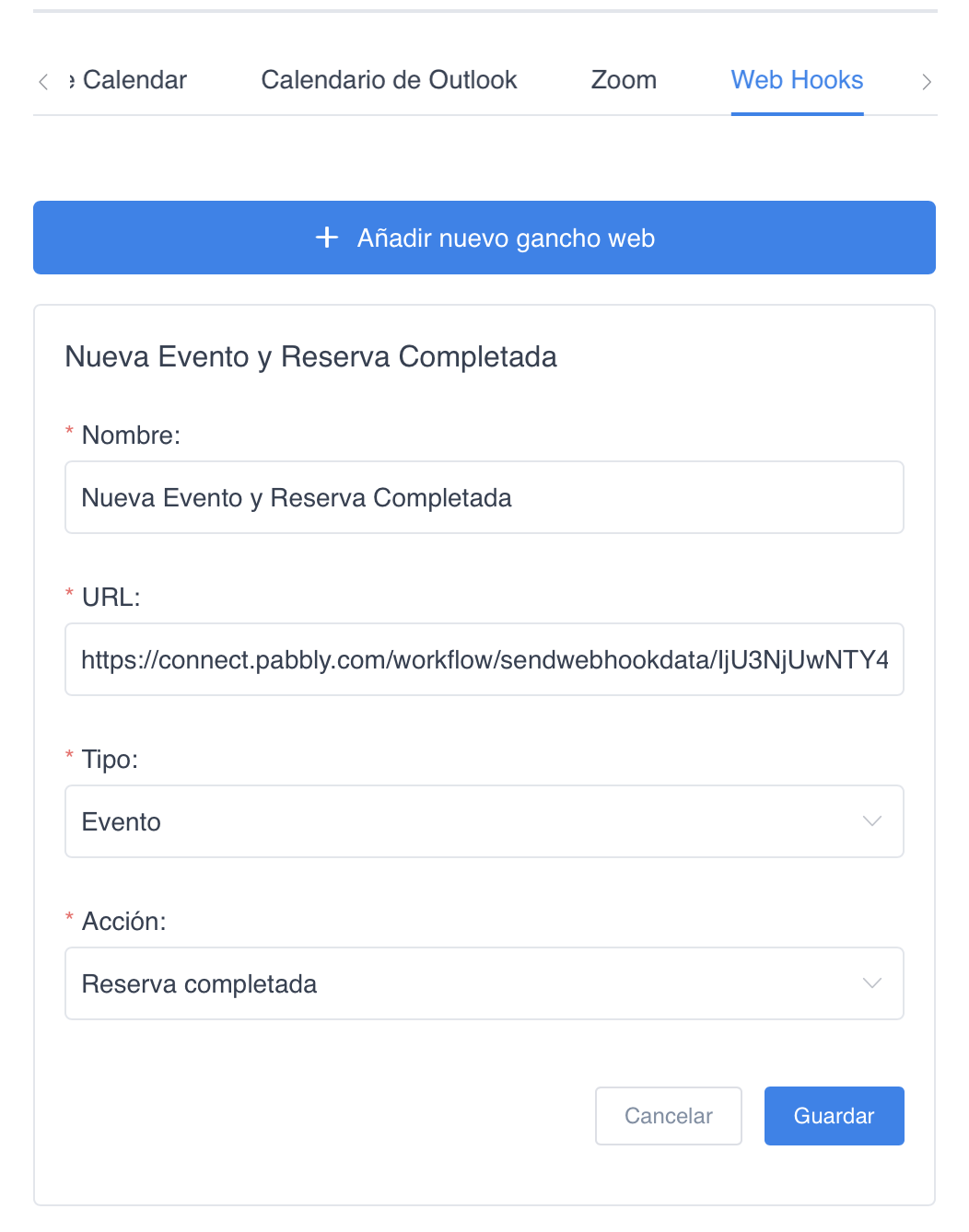969x1232 pixels.
Task: Focus the URL input with the pabbly link
Action: point(484,659)
